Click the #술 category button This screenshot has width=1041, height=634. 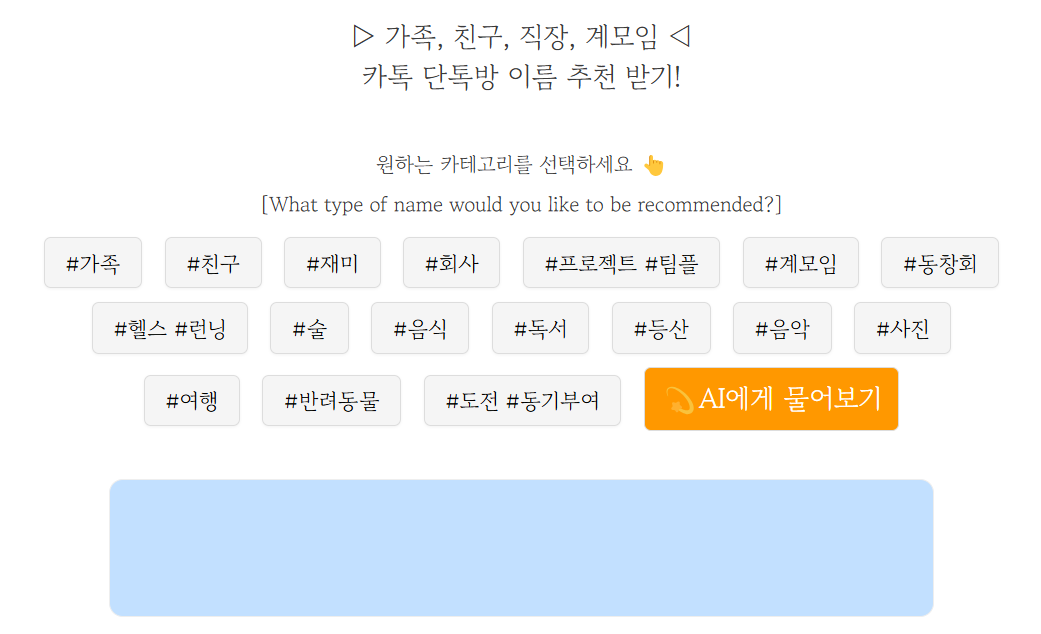coord(309,327)
